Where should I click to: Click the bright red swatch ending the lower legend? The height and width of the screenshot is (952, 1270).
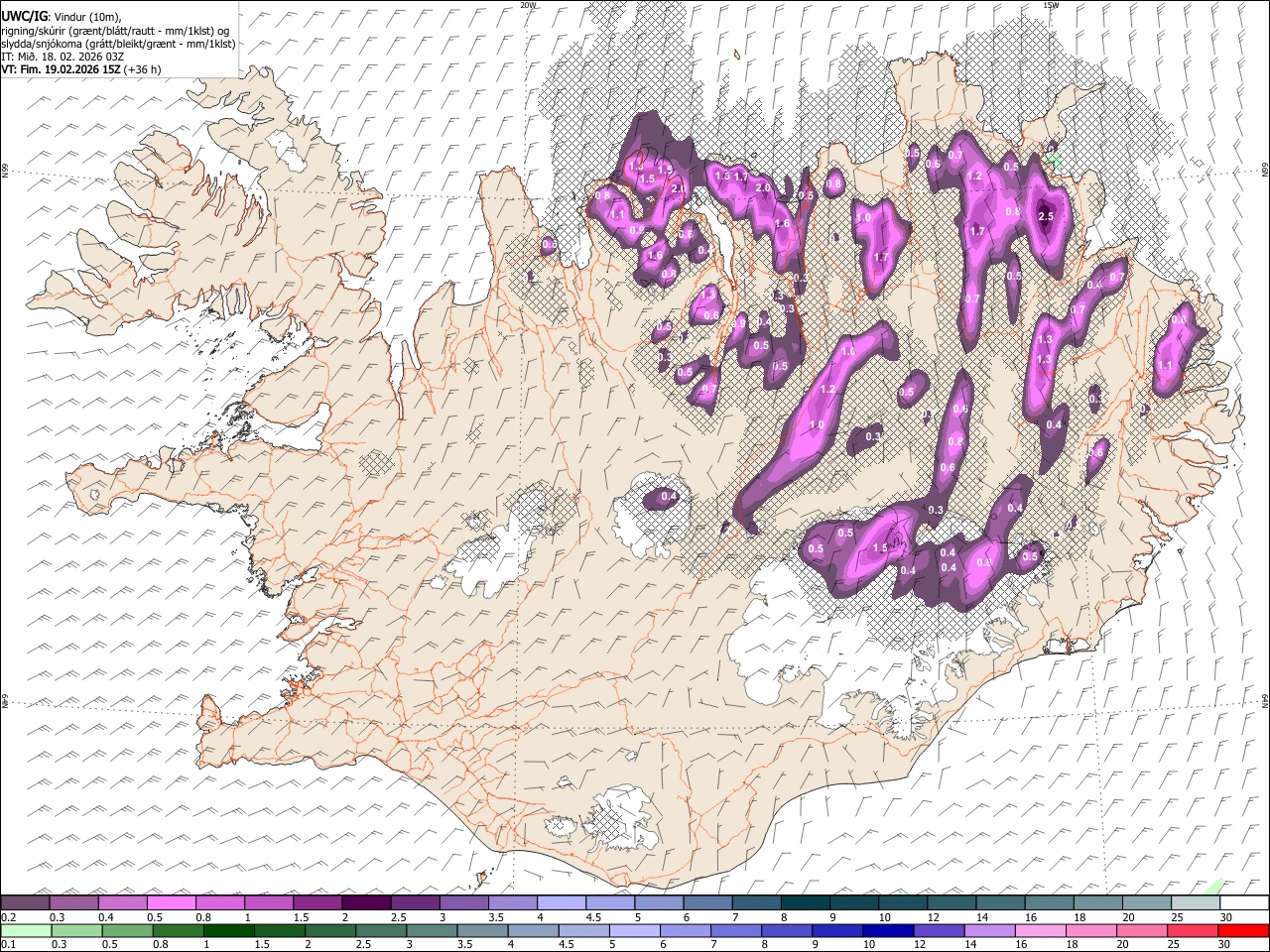point(1242,930)
